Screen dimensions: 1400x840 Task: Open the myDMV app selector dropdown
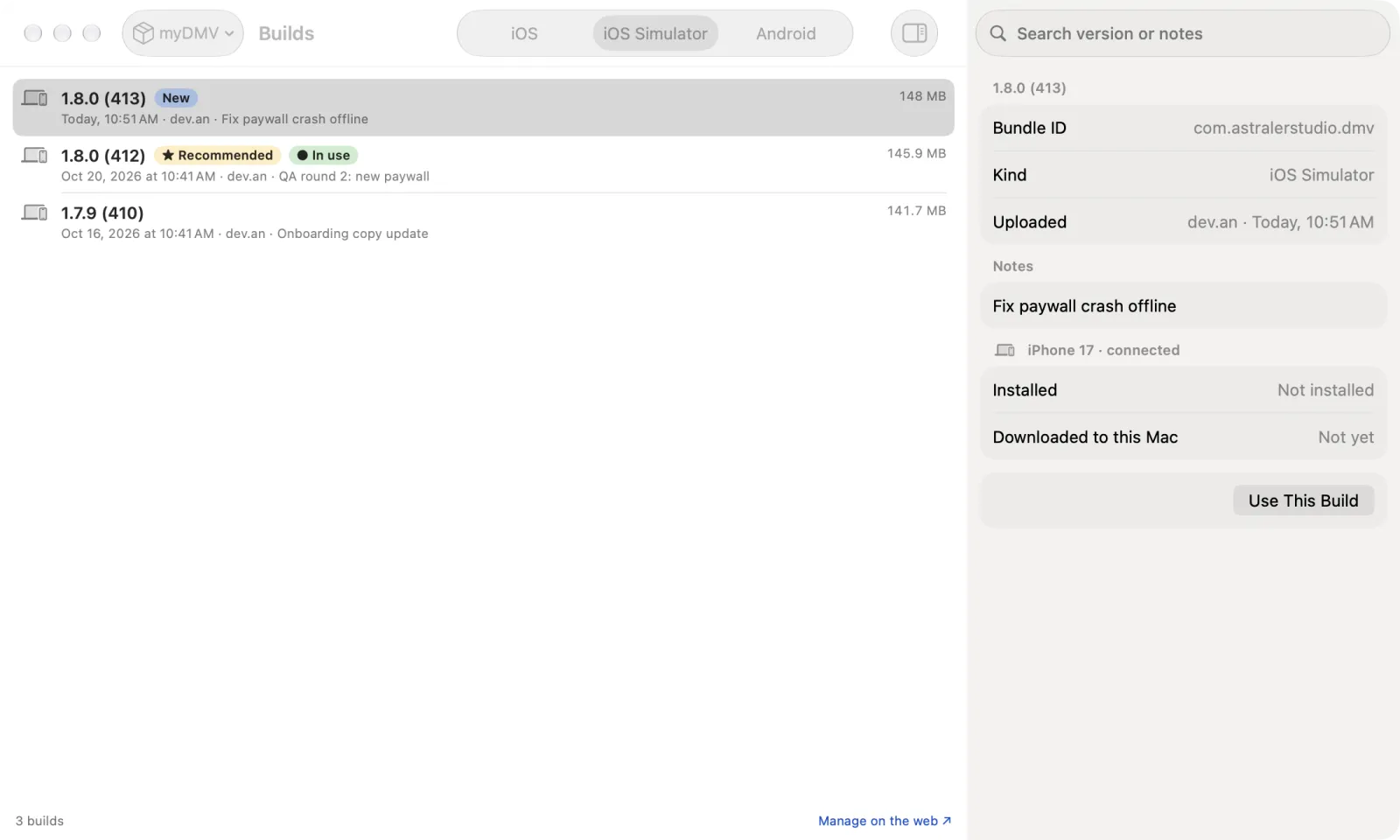point(183,33)
